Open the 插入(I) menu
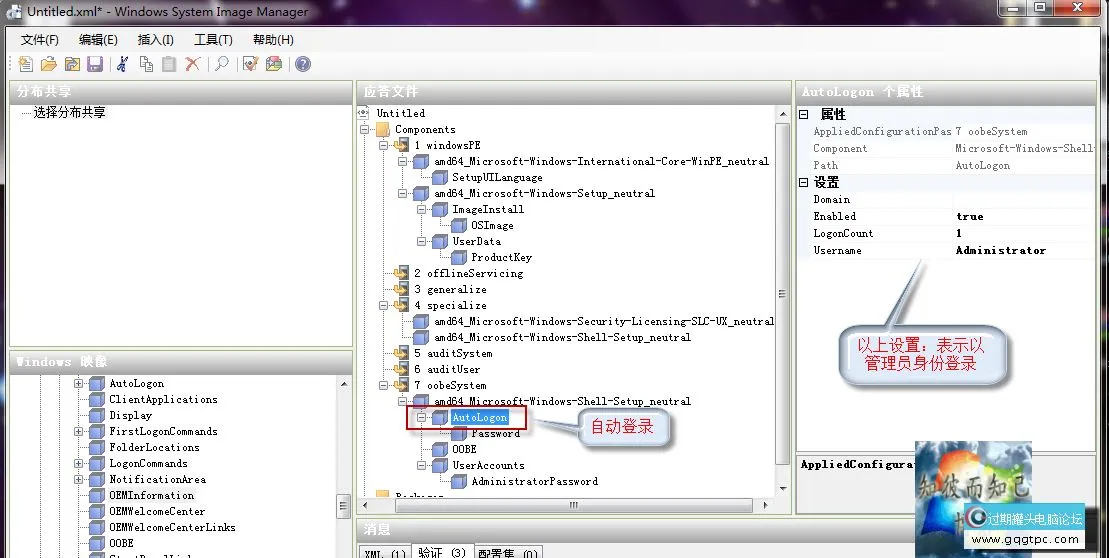Viewport: 1109px width, 558px height. click(155, 40)
